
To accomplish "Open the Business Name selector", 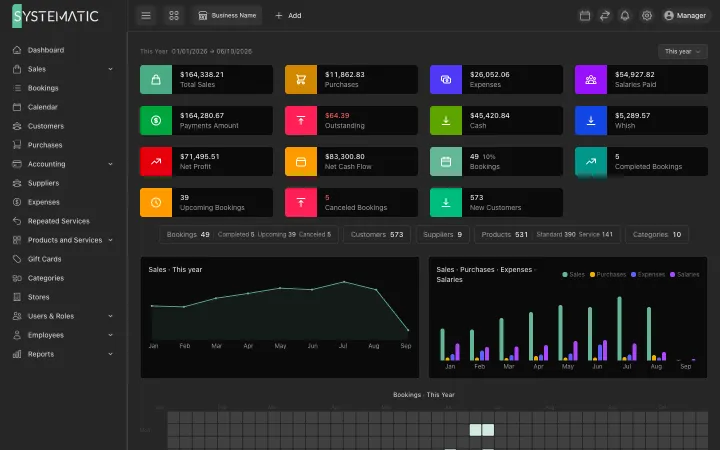I will point(227,16).
